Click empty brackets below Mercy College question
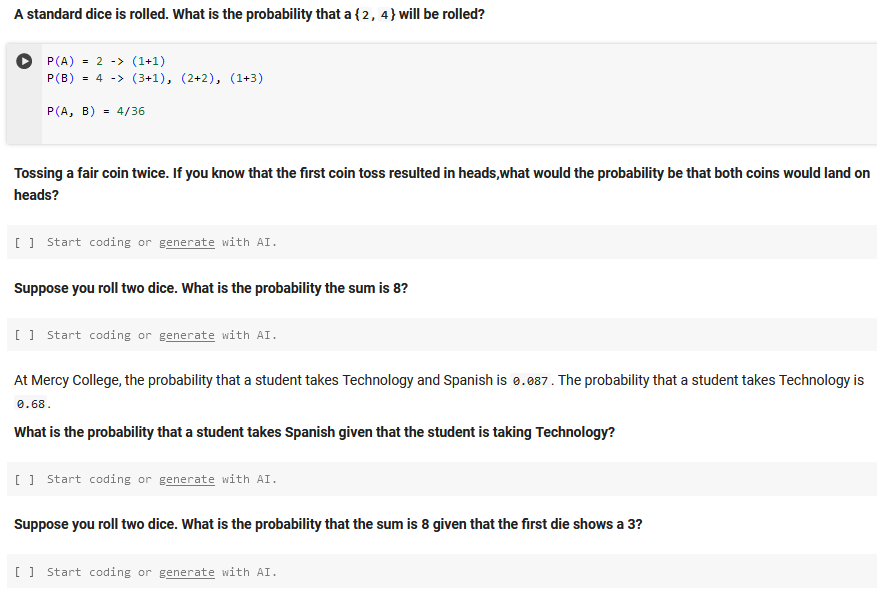The image size is (877, 590). [26, 479]
